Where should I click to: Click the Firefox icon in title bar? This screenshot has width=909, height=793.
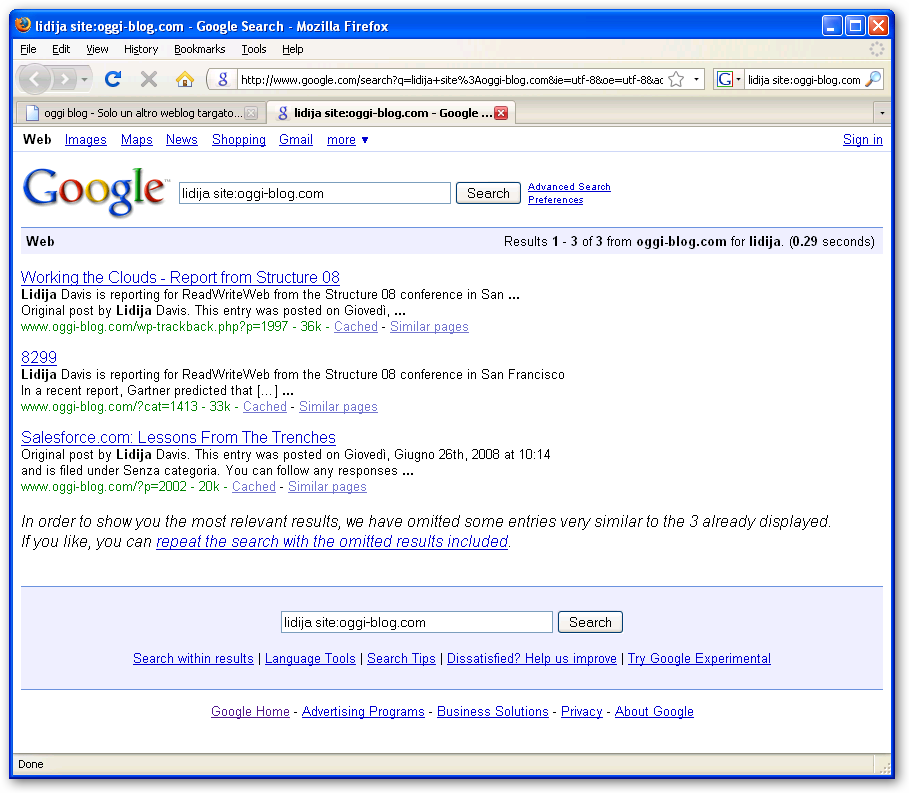coord(23,26)
